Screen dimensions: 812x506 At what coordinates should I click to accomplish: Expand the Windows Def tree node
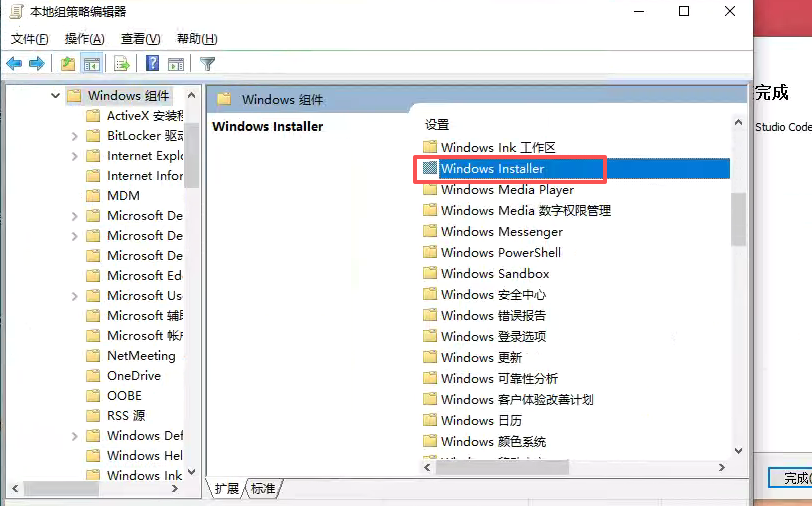[x=75, y=436]
